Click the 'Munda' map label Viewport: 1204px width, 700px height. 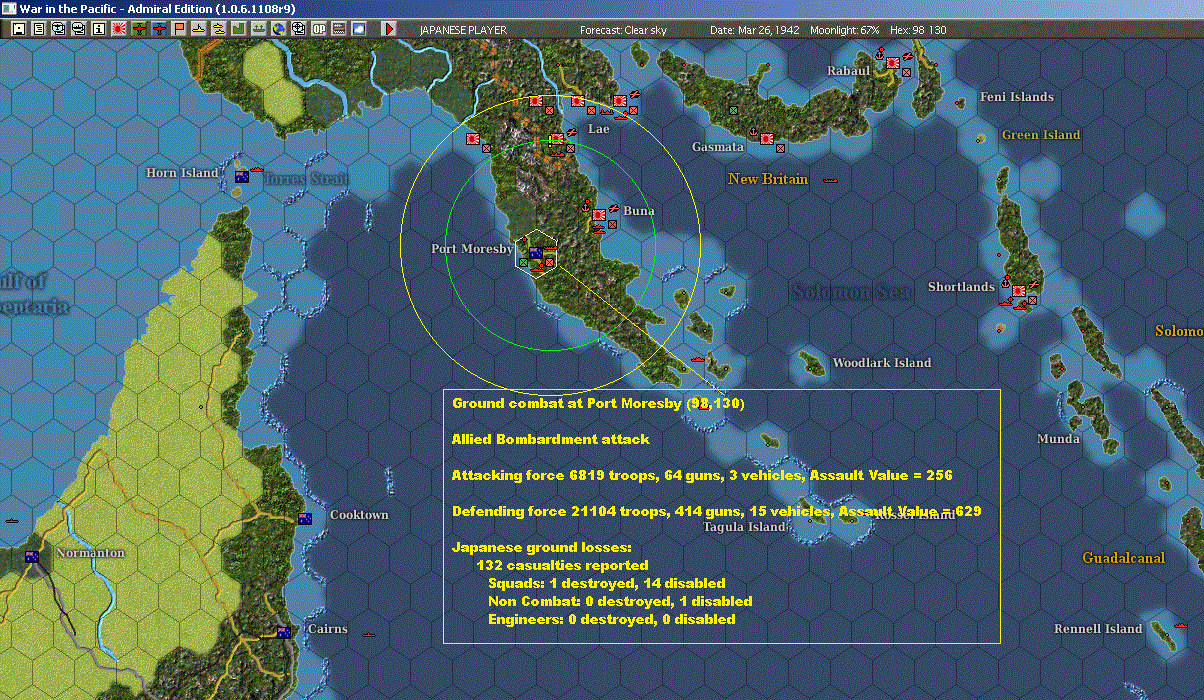(x=1058, y=439)
